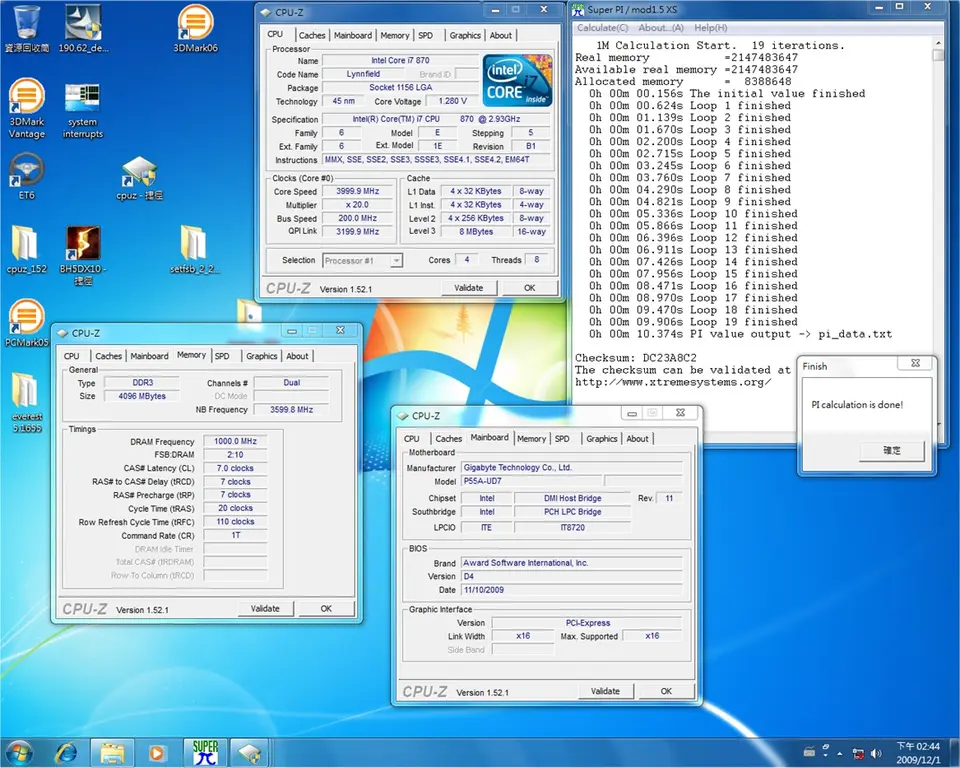Open Internet Explorer from the taskbar
This screenshot has height=768, width=960.
click(x=66, y=751)
